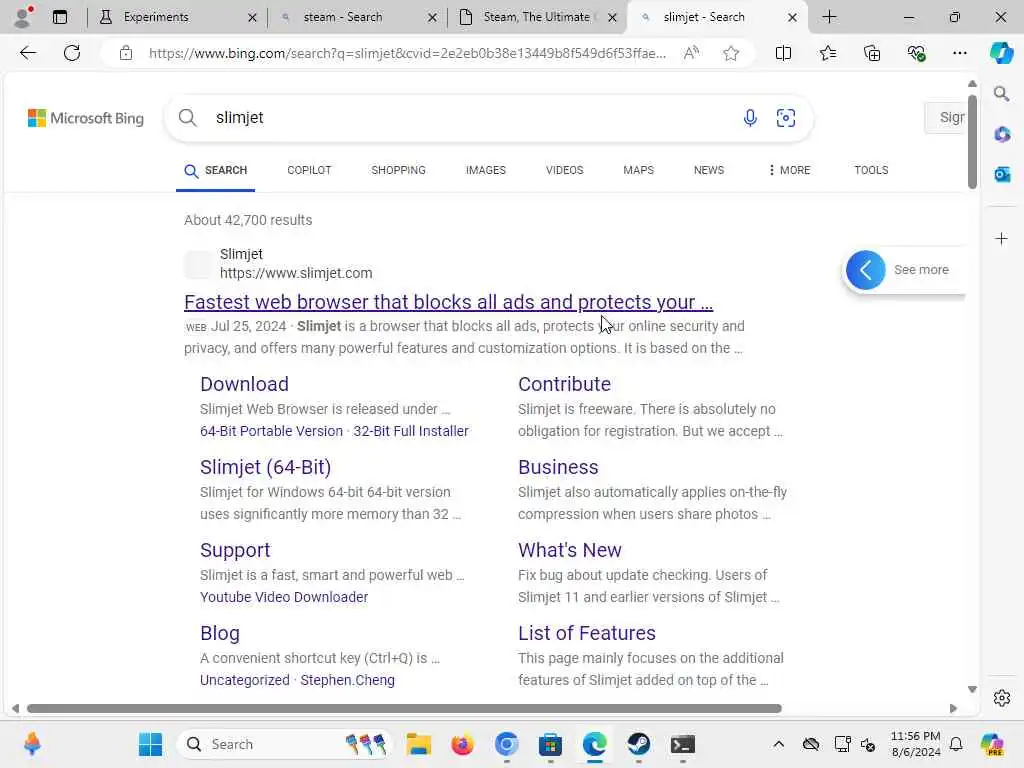The image size is (1024, 768).
Task: Open the Windows Start menu
Action: click(150, 744)
